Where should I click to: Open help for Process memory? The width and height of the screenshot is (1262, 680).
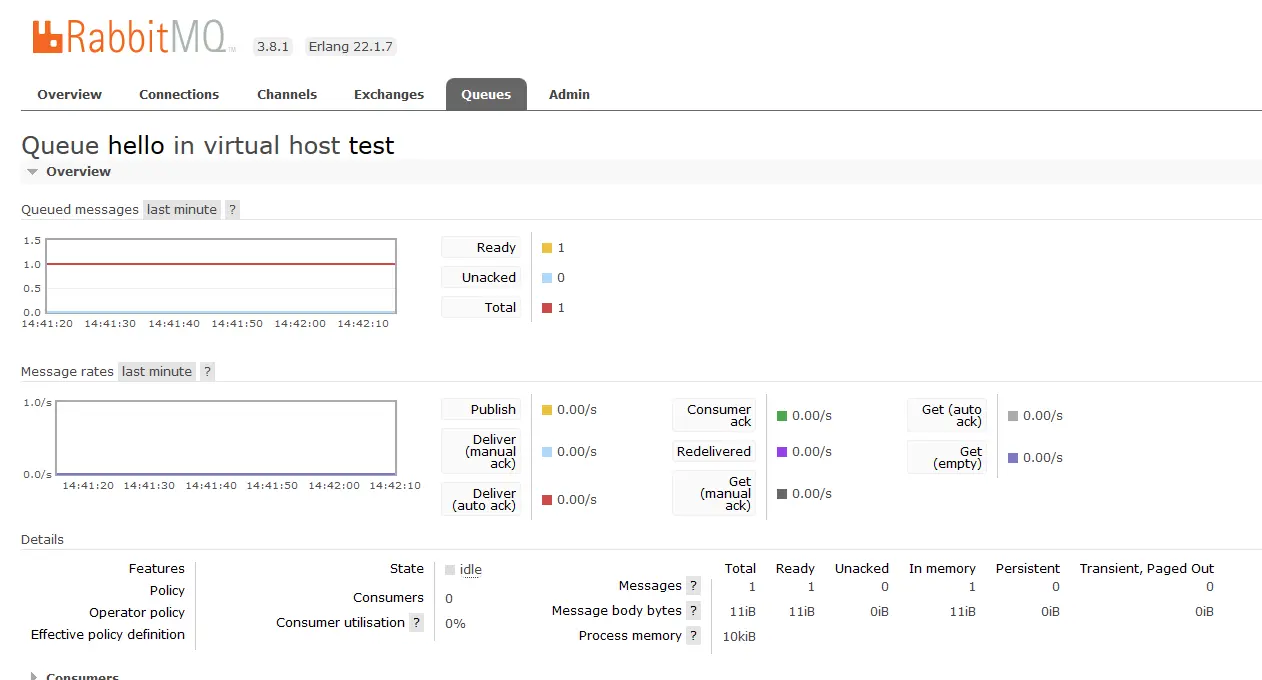[693, 636]
